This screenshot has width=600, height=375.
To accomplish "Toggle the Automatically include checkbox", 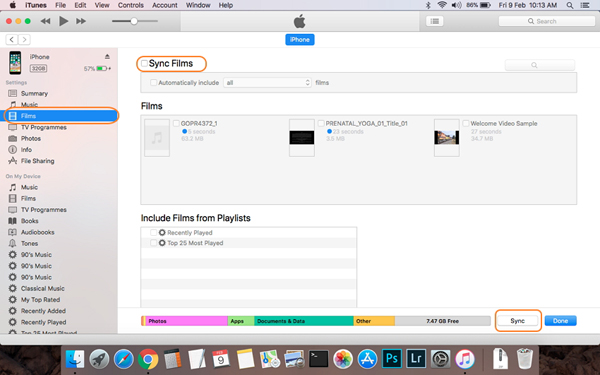I will [153, 83].
